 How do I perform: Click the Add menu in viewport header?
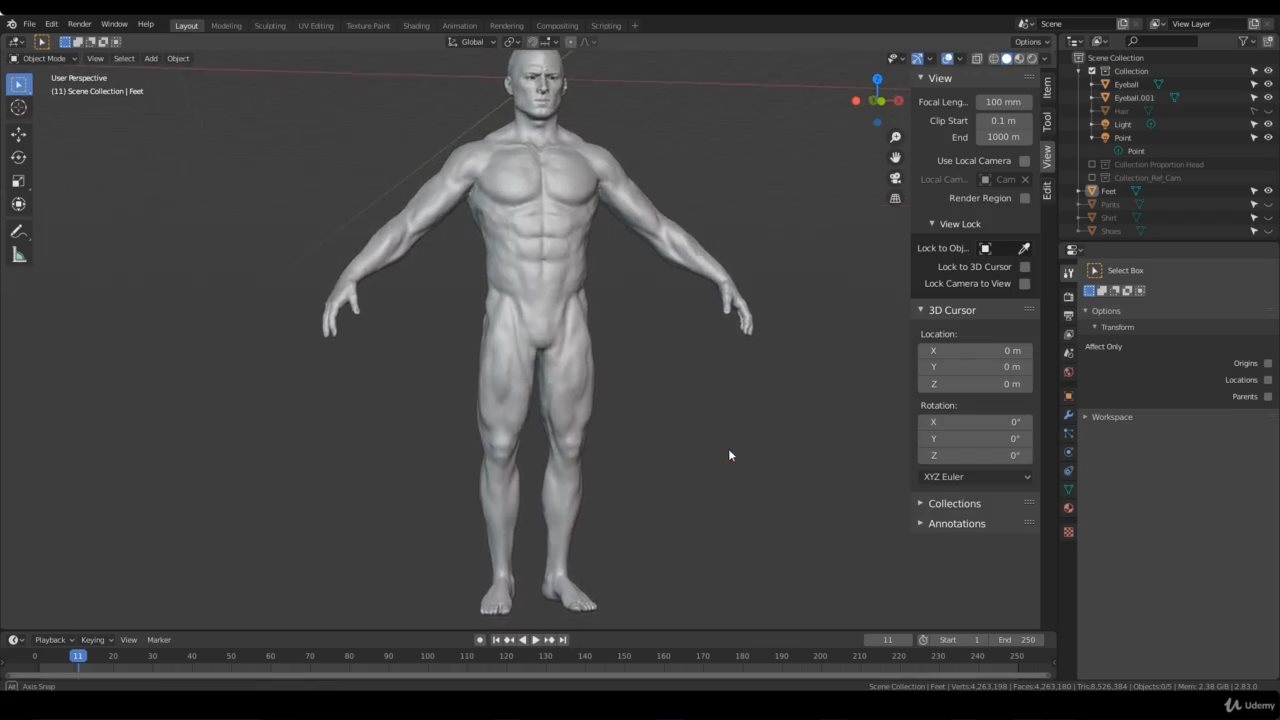pos(151,59)
